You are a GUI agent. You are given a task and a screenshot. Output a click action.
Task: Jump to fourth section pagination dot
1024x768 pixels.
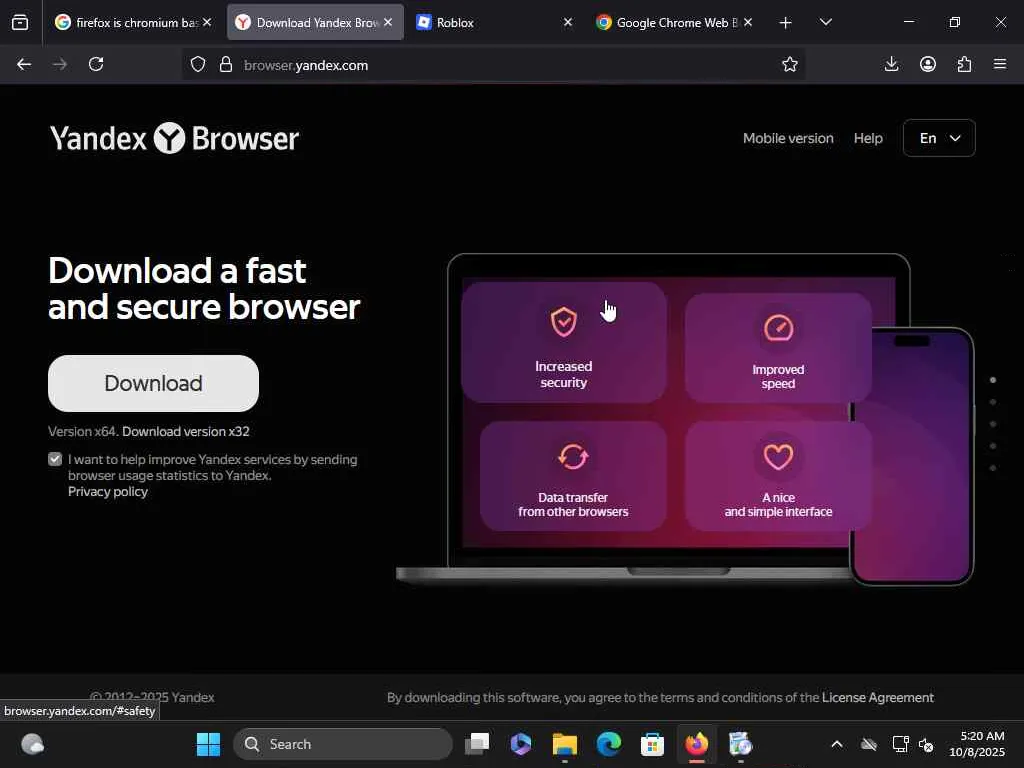tap(993, 446)
